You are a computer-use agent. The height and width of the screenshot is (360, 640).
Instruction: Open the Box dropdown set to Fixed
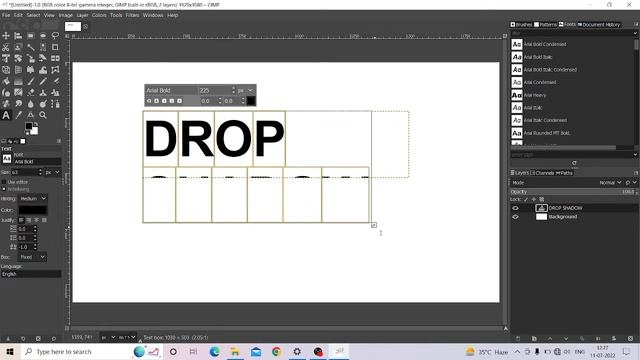(32, 257)
